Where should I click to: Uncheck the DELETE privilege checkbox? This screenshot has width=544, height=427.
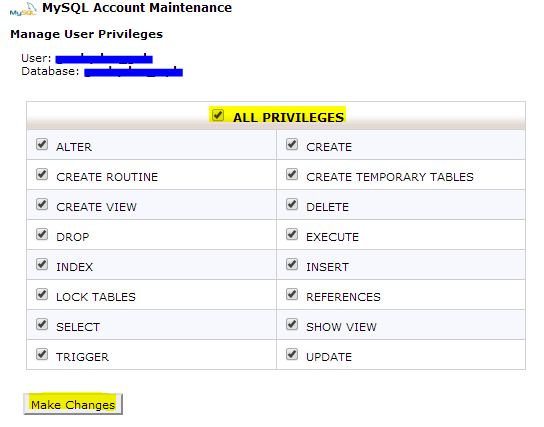[292, 204]
